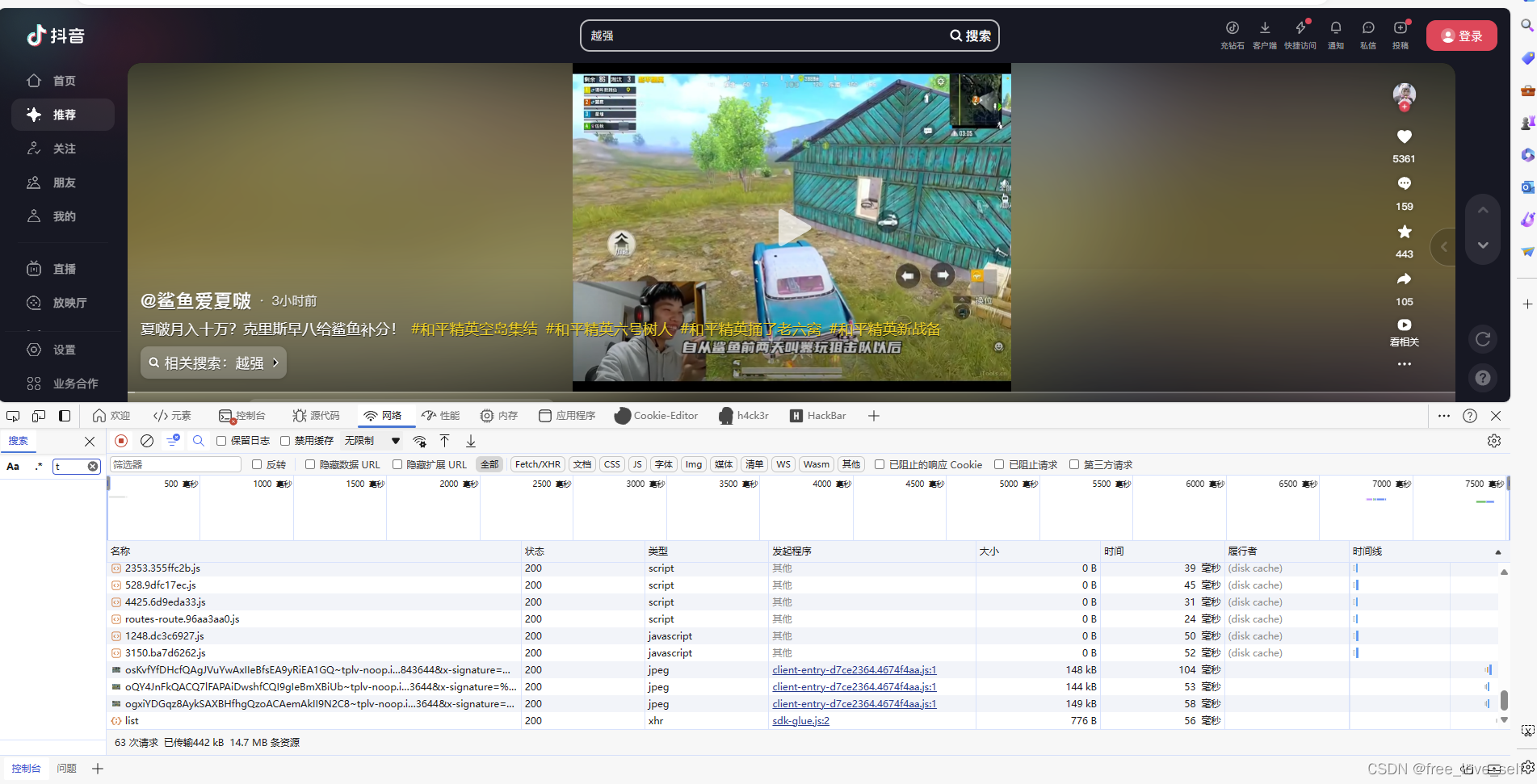Click the 搜索 search button
This screenshot has width=1537, height=784.
click(x=971, y=36)
